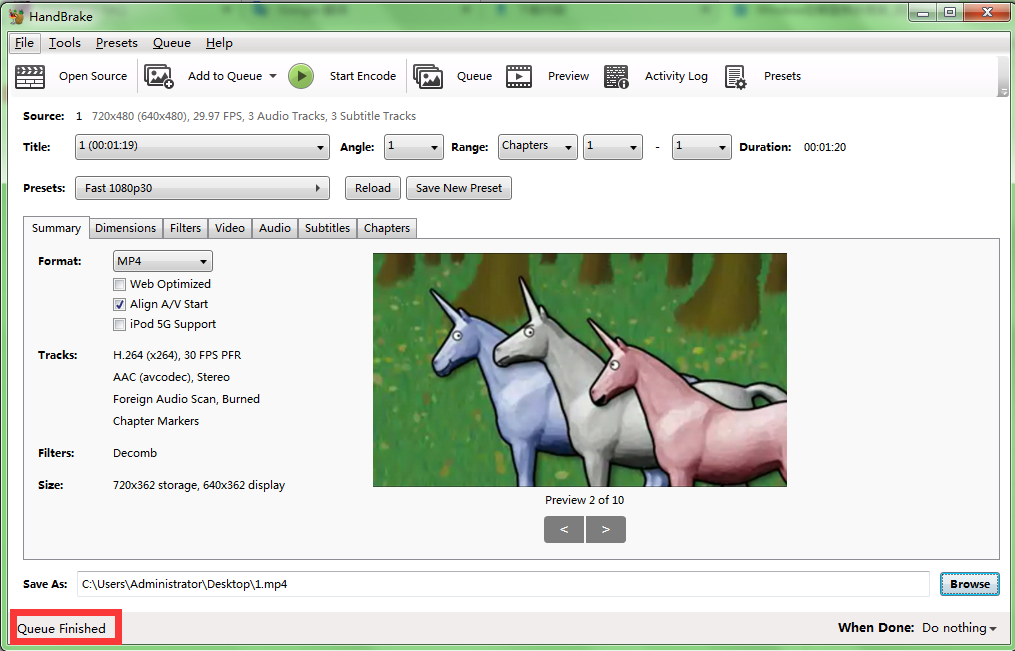1015x651 pixels.
Task: Switch to the Dimensions tab
Action: point(126,228)
